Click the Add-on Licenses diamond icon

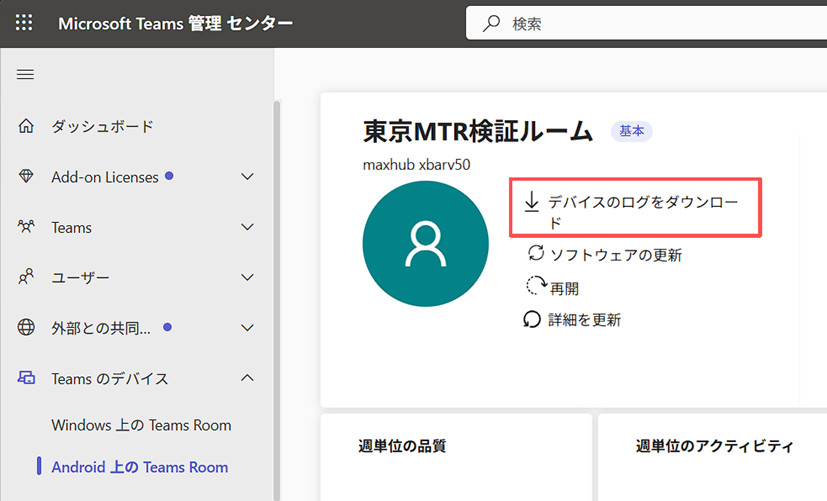pos(27,177)
